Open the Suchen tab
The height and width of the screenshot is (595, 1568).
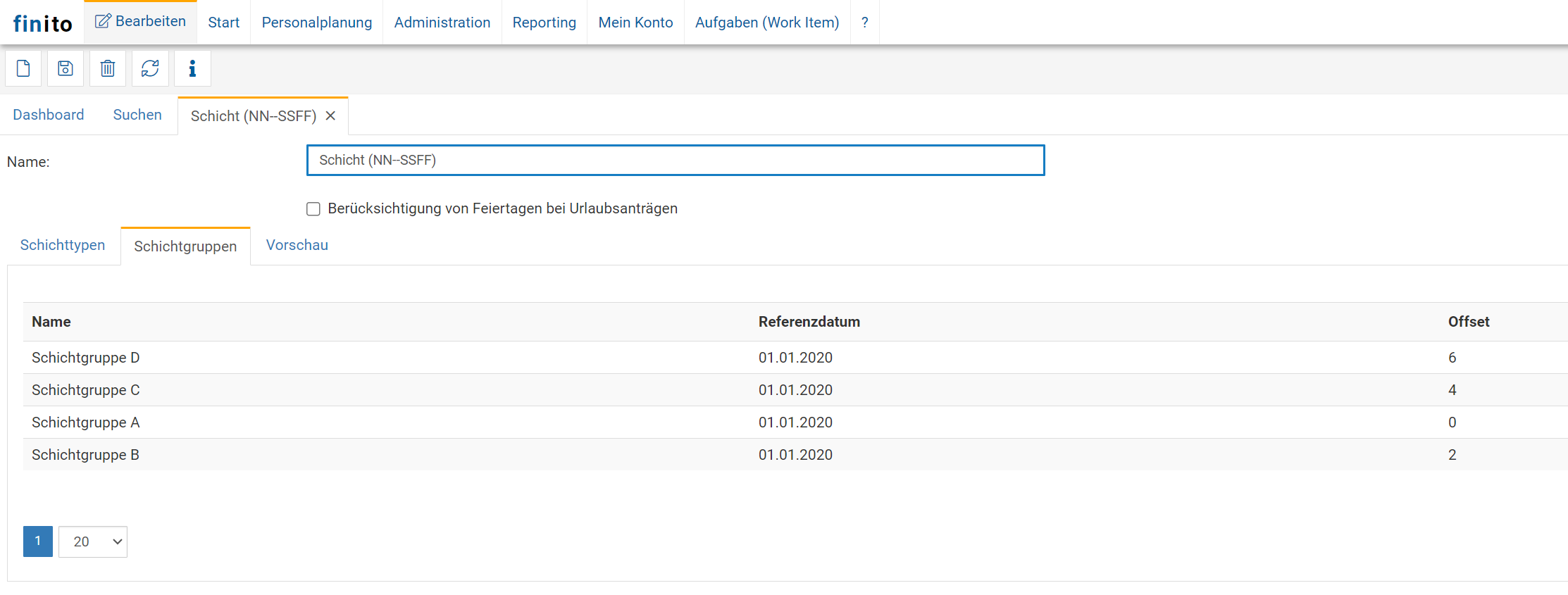(137, 115)
